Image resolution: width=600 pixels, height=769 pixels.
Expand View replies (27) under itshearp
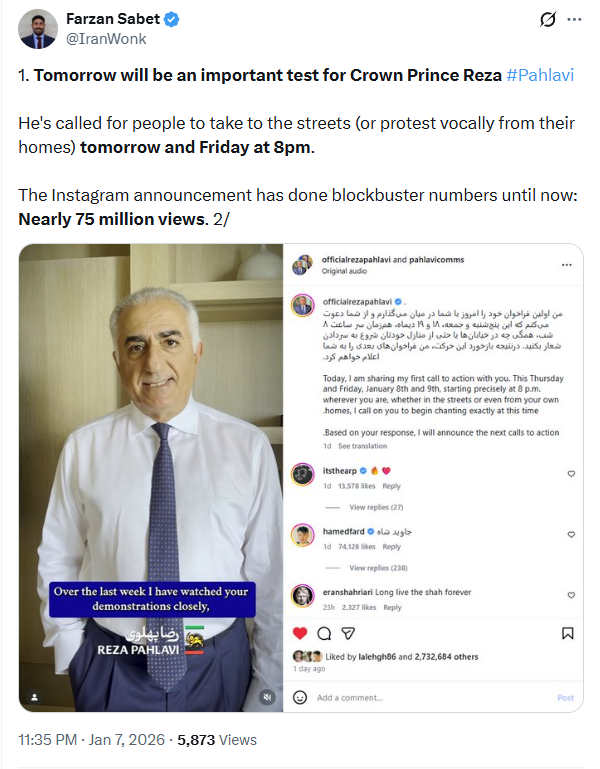pyautogui.click(x=376, y=507)
